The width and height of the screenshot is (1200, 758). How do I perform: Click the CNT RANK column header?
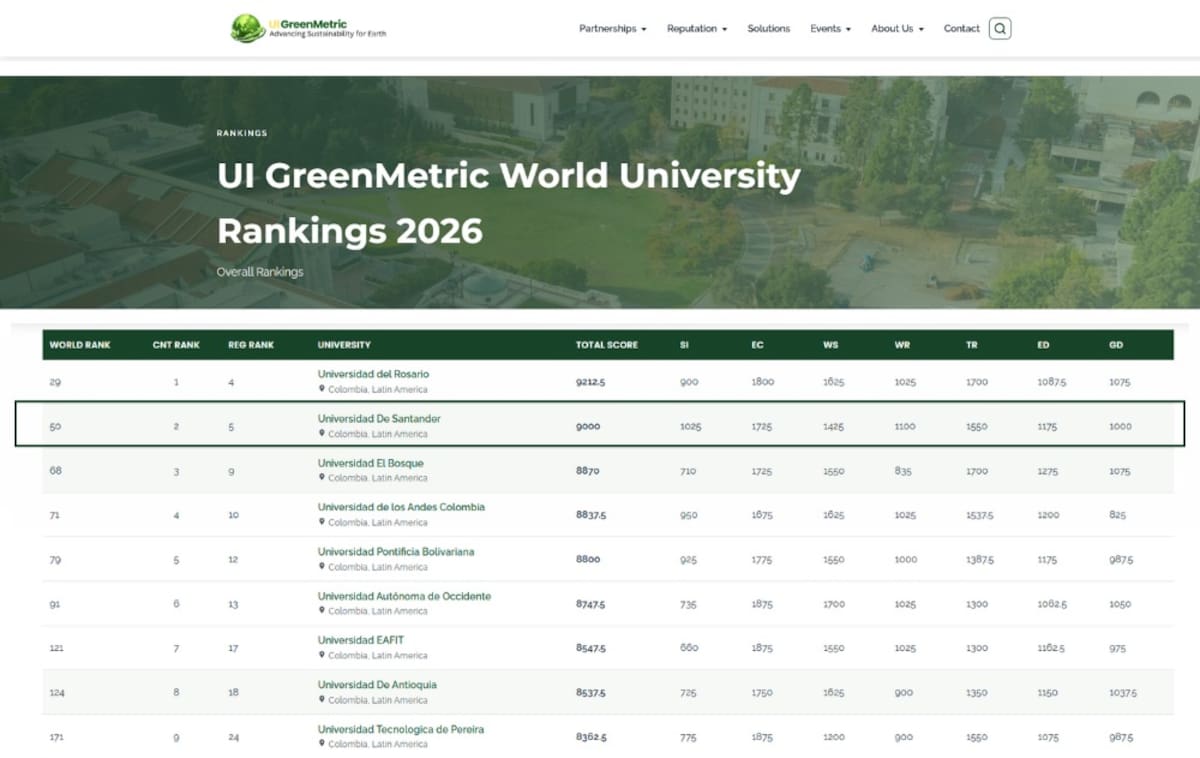coord(176,345)
